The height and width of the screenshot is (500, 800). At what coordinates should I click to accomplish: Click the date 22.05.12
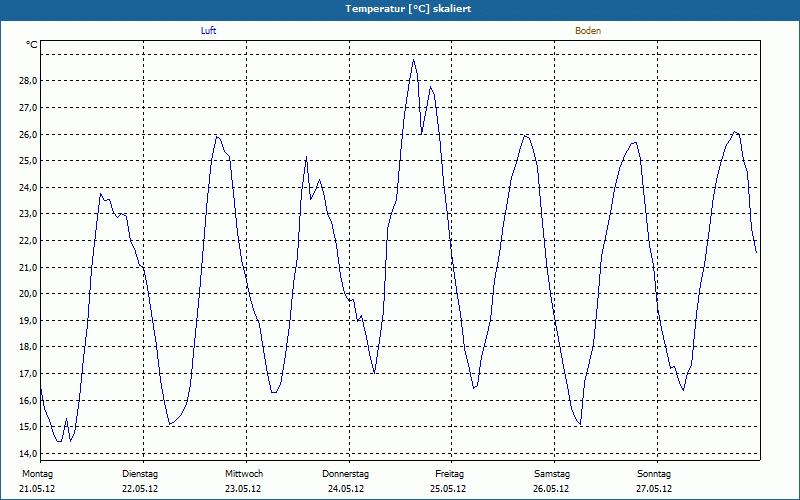tap(140, 489)
